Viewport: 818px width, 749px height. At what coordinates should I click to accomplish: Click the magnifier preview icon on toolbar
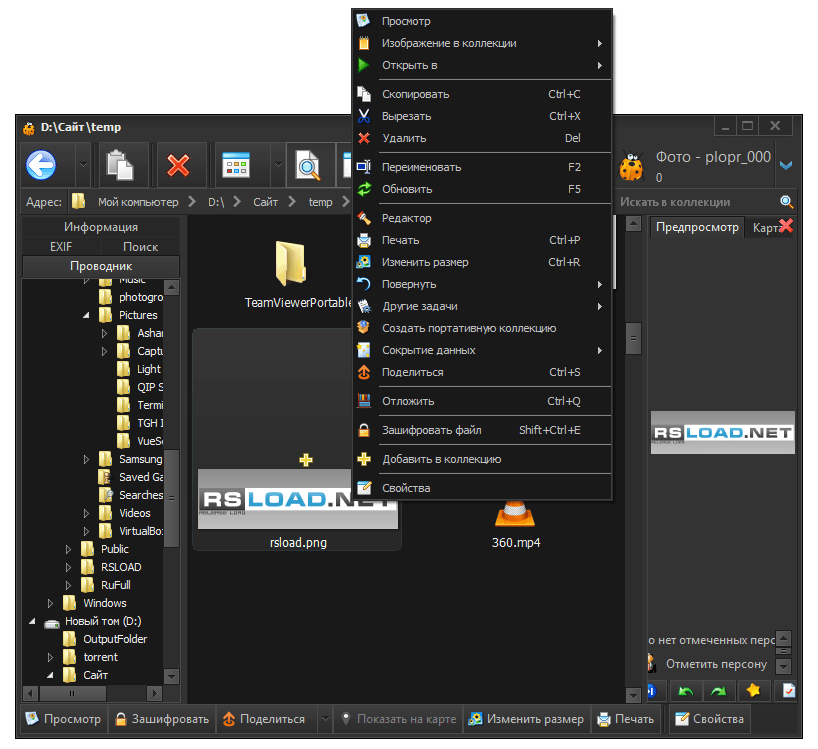pyautogui.click(x=308, y=165)
